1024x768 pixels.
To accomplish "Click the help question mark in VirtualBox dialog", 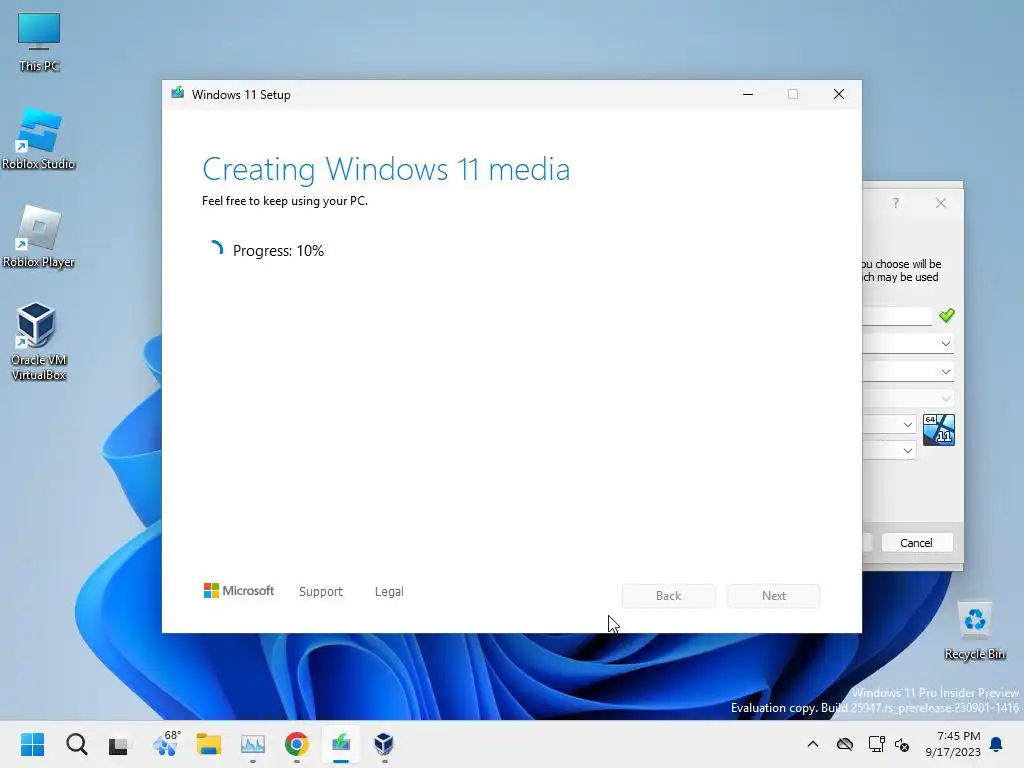I will point(896,203).
